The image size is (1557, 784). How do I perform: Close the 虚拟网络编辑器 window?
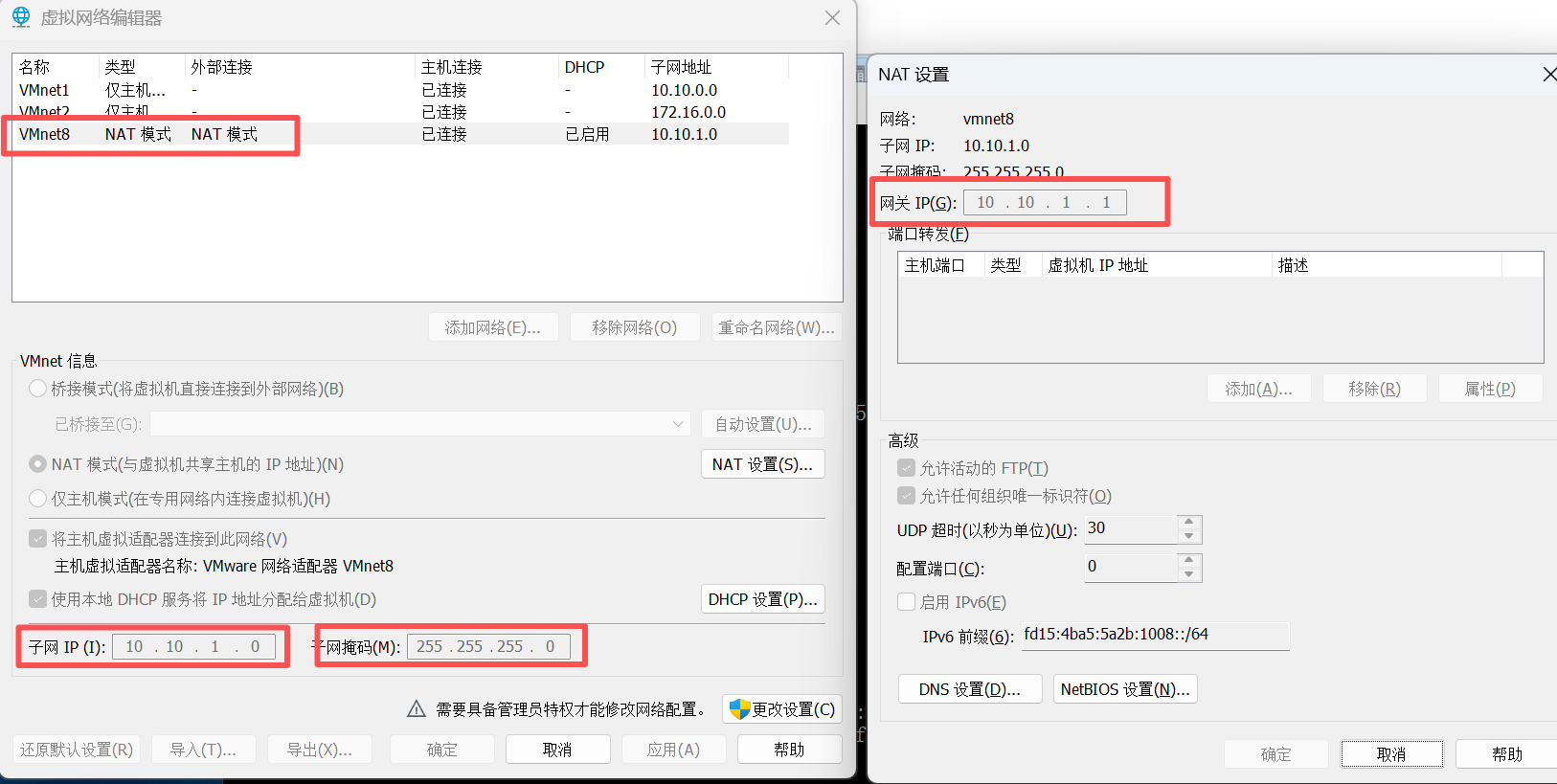[x=833, y=18]
